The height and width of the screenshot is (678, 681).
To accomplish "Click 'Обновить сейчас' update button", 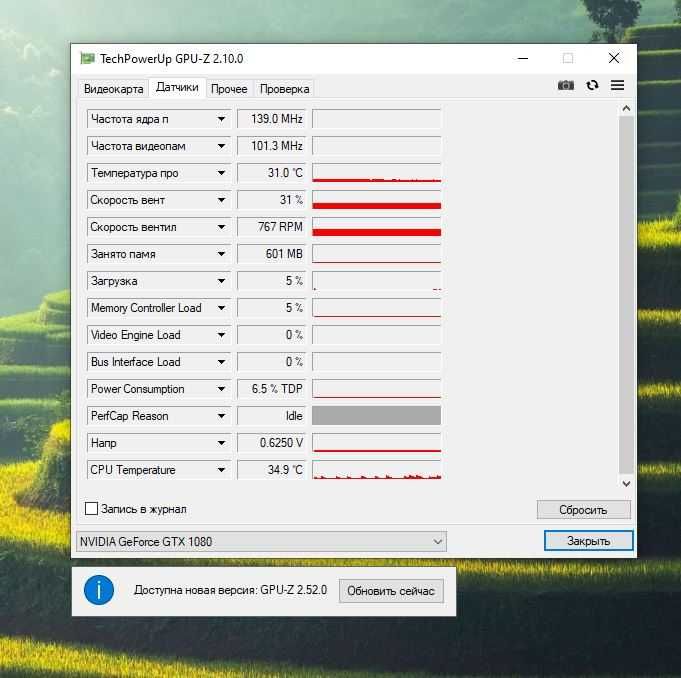I will (391, 591).
